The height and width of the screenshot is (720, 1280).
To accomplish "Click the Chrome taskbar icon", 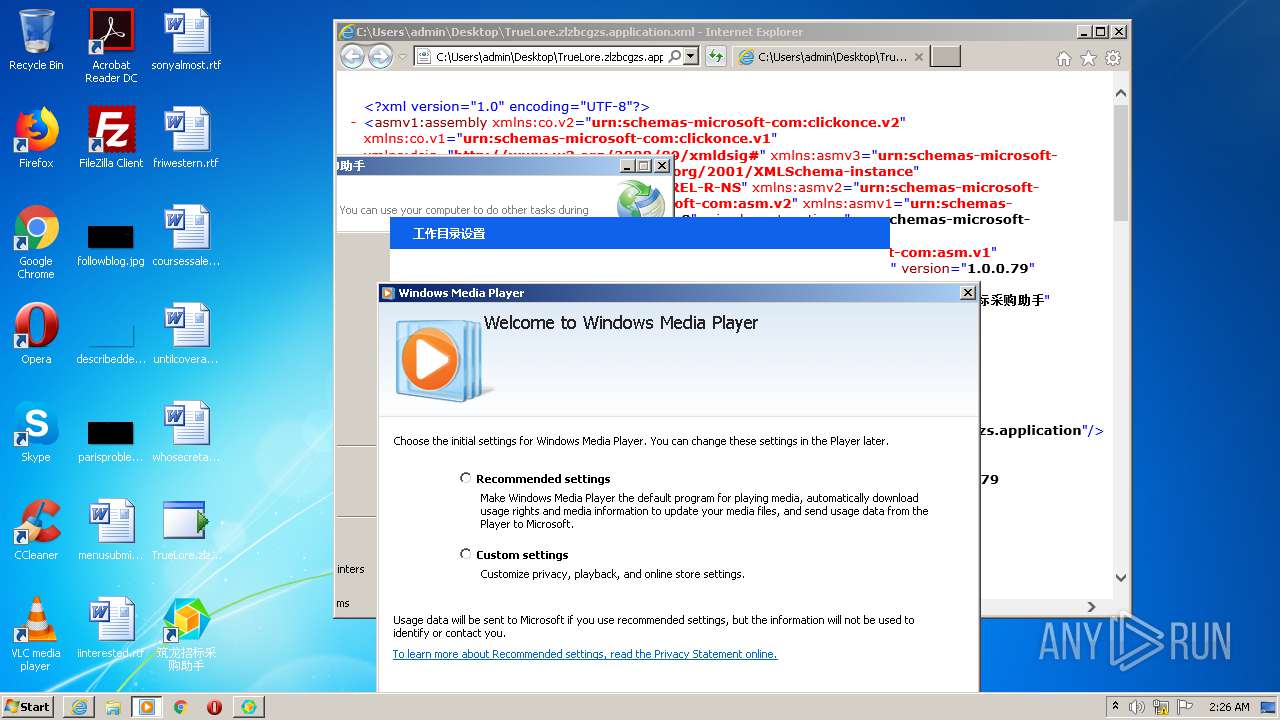I will 180,707.
